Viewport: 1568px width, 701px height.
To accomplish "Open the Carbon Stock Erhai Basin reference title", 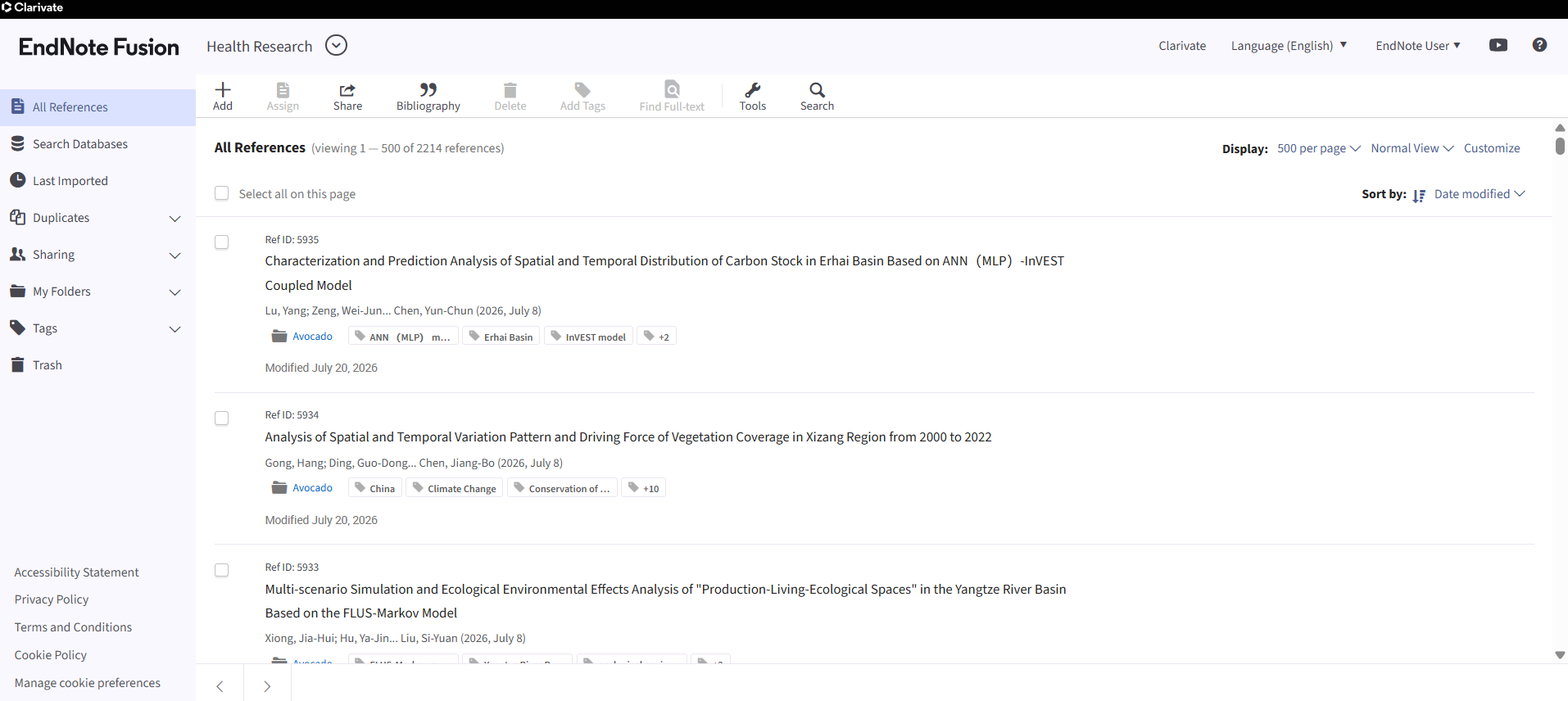I will click(x=664, y=273).
